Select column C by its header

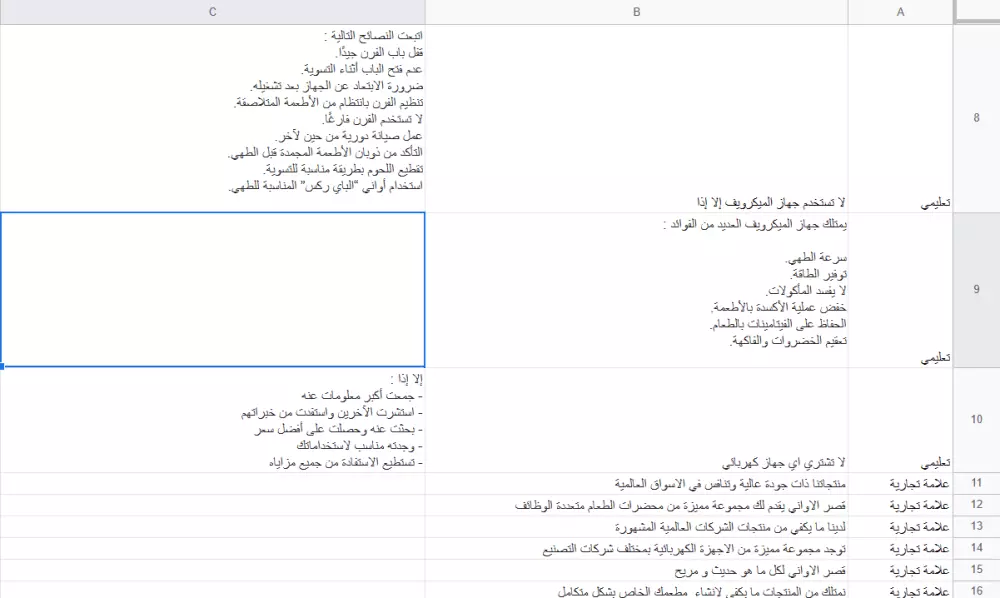[212, 11]
